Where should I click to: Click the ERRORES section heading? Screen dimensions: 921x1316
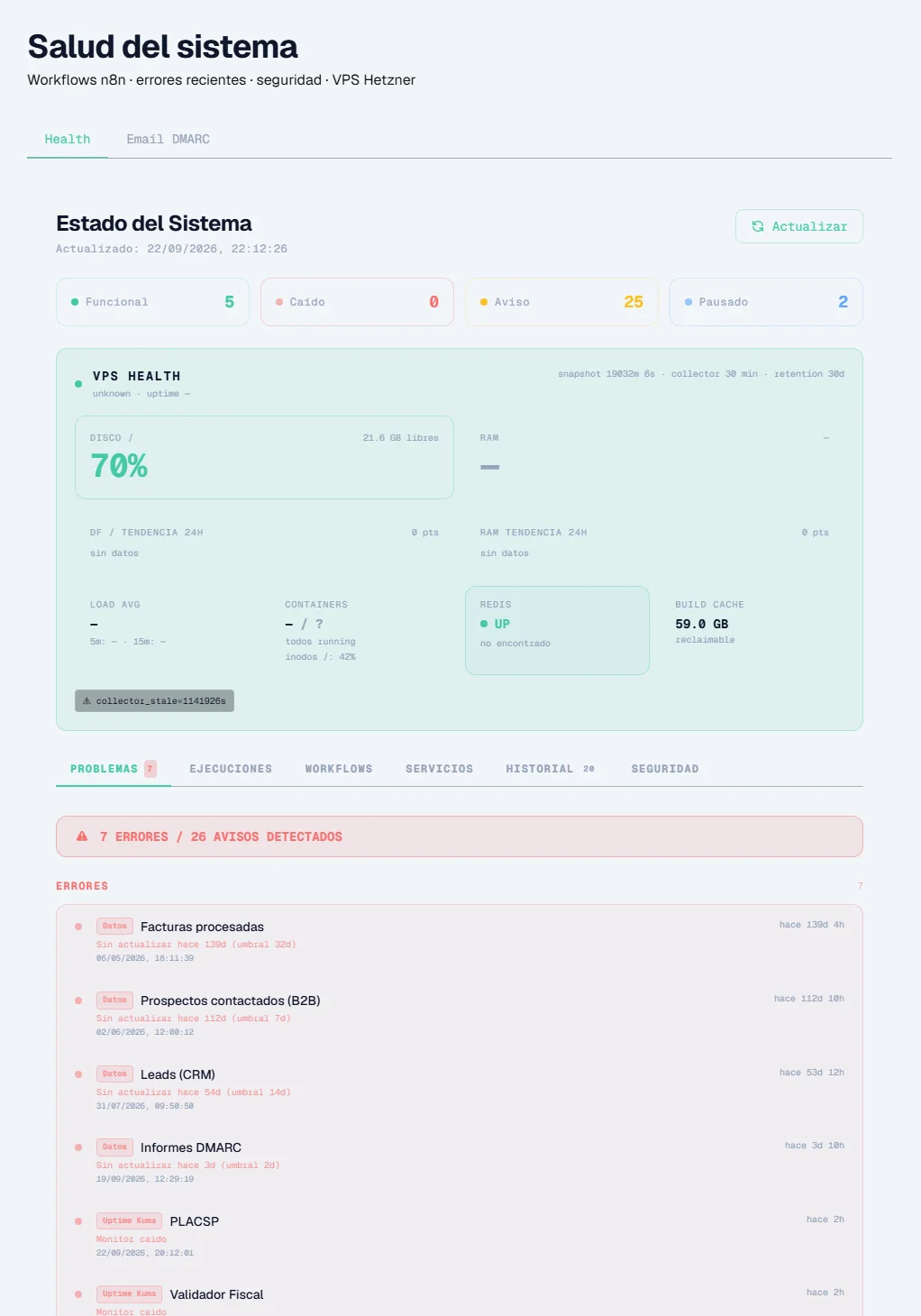coord(82,886)
